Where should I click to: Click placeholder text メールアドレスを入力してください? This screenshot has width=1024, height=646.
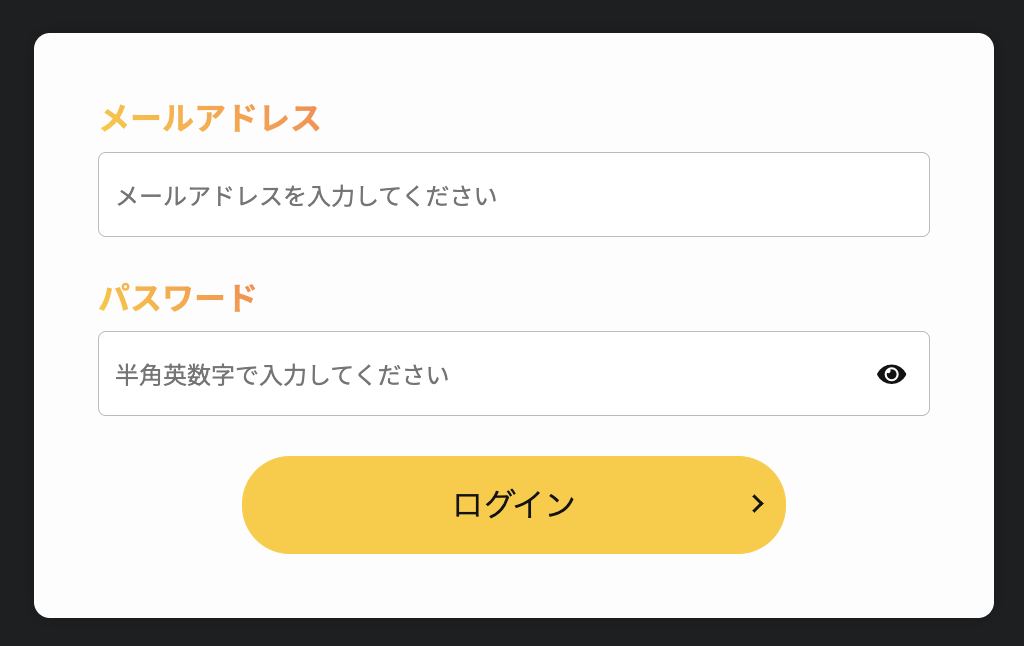pos(306,196)
